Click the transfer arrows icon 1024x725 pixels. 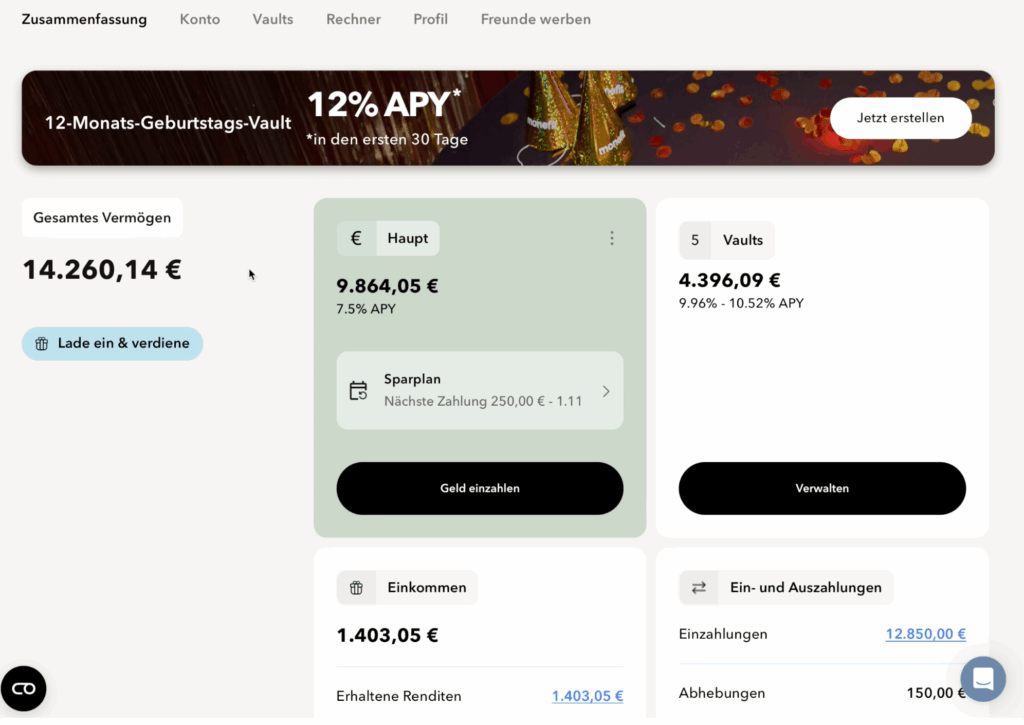click(x=699, y=588)
